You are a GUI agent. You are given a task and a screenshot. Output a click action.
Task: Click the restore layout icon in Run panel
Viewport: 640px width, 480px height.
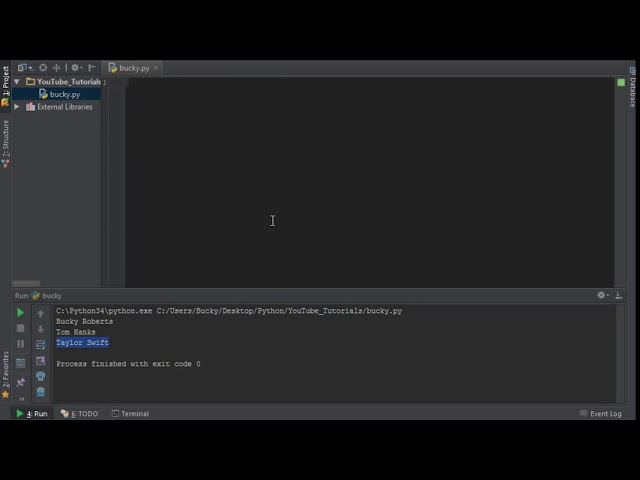20,362
